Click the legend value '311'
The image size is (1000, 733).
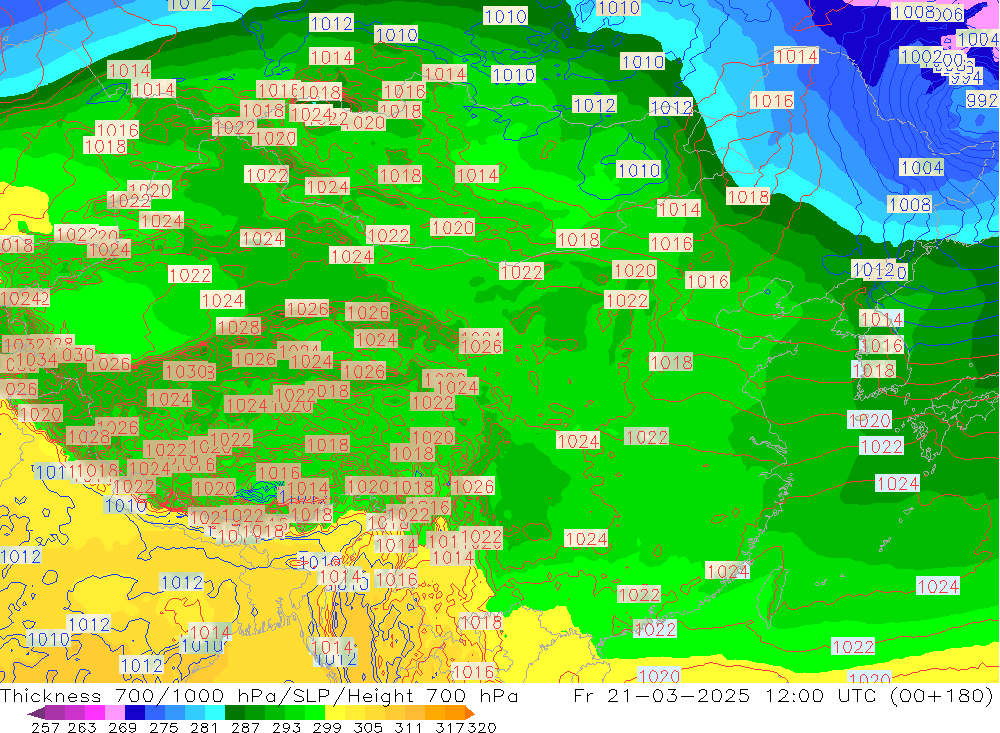click(408, 727)
